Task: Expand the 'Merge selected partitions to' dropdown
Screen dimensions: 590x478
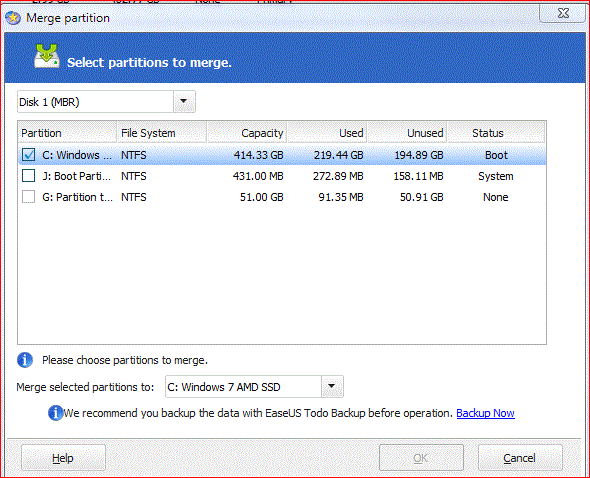Action: click(332, 387)
